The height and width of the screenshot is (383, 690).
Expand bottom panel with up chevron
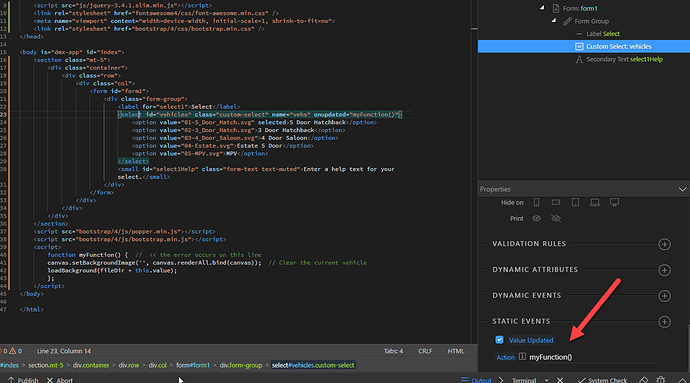click(682, 380)
